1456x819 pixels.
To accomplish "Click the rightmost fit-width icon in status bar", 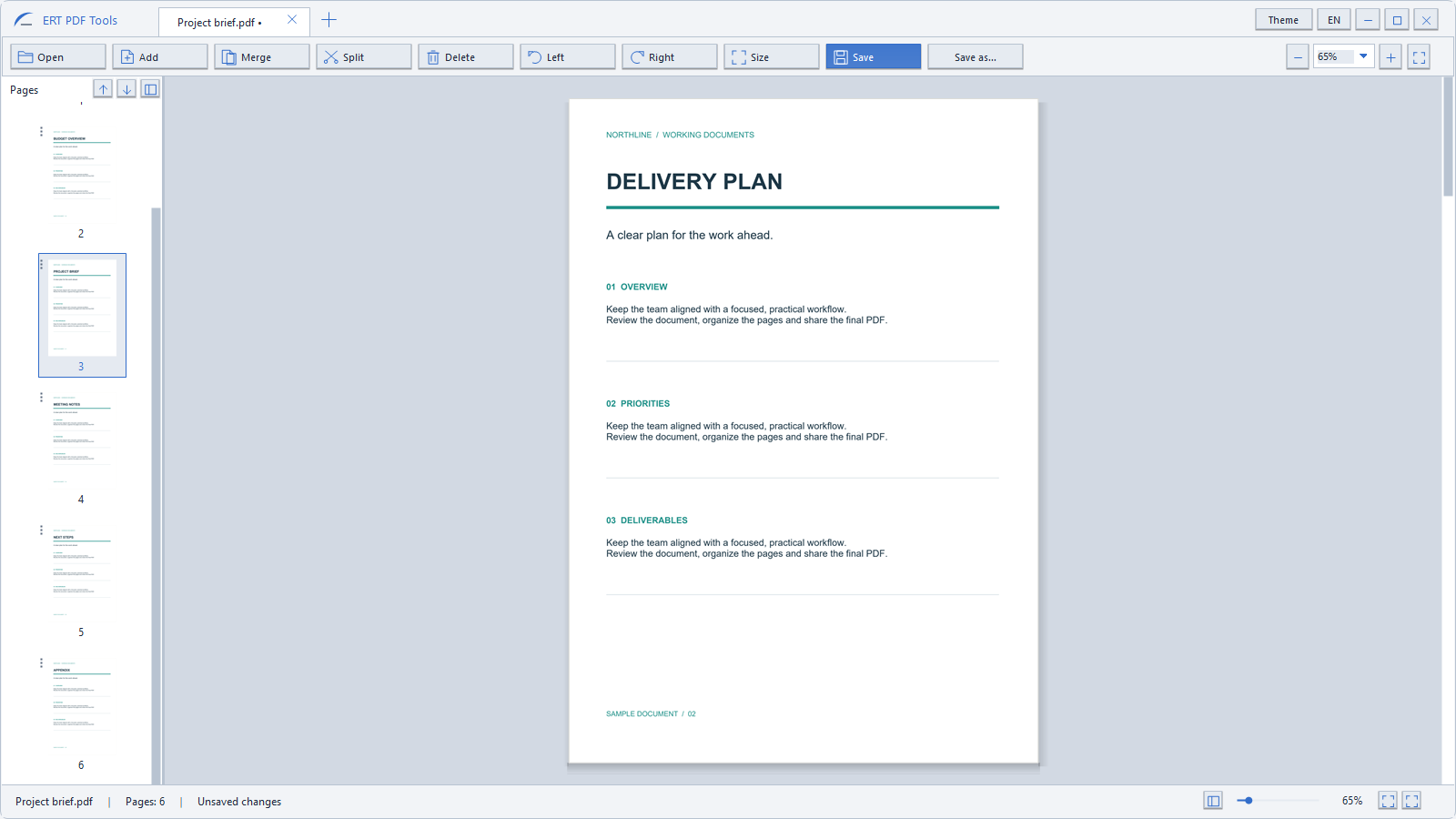I will [1411, 801].
